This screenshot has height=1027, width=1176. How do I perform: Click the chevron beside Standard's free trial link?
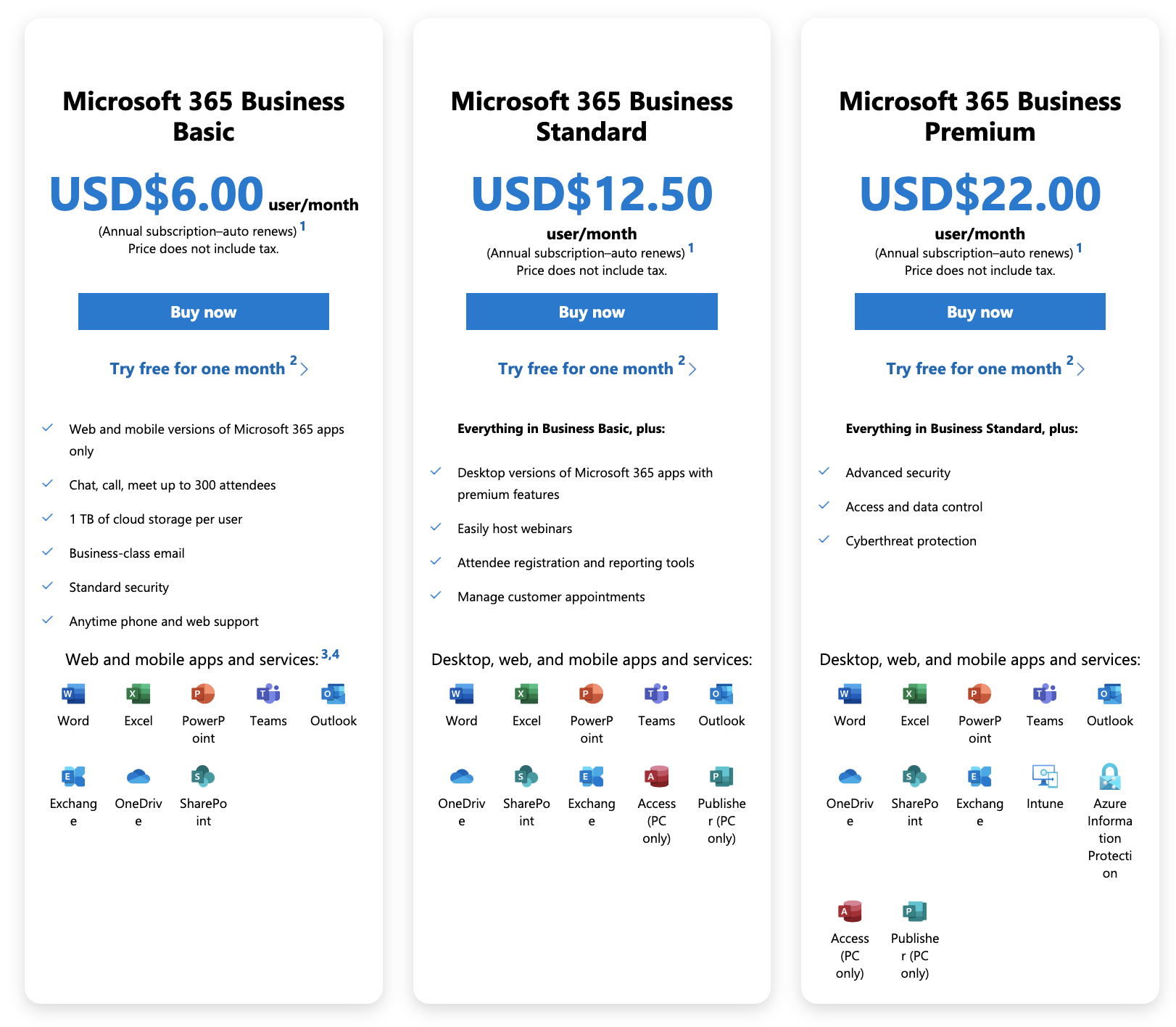click(692, 369)
